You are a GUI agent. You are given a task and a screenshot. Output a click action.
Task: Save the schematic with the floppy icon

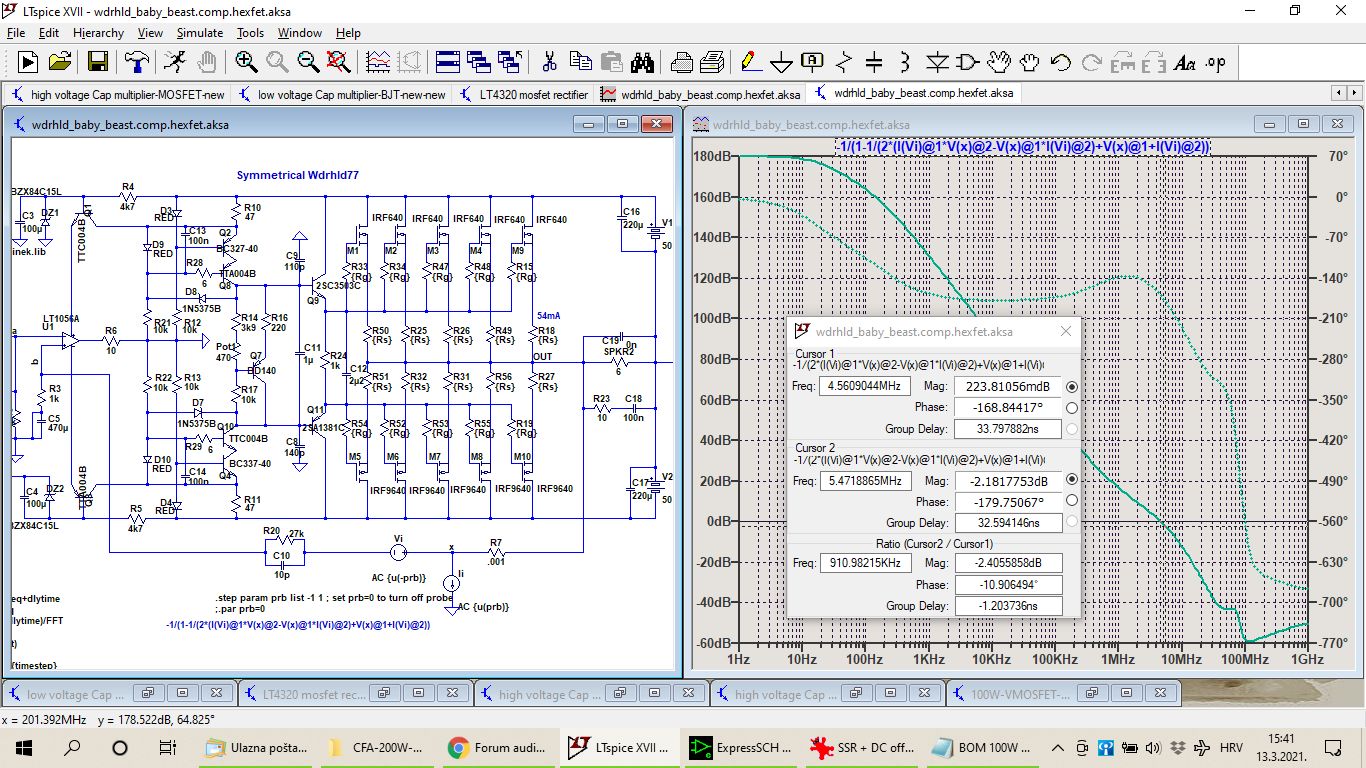(98, 62)
